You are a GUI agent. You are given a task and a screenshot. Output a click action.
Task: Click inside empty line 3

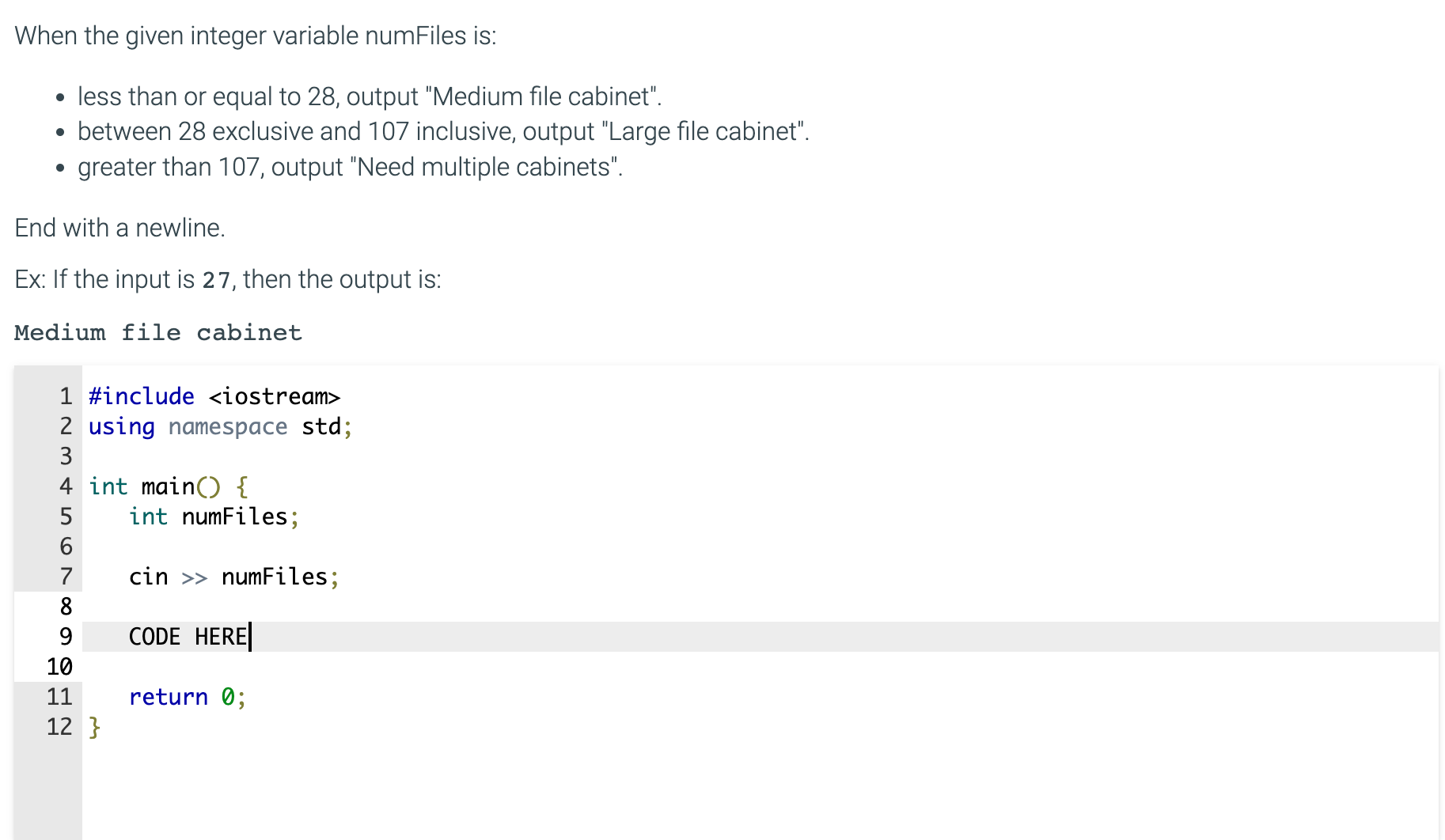pos(760,456)
